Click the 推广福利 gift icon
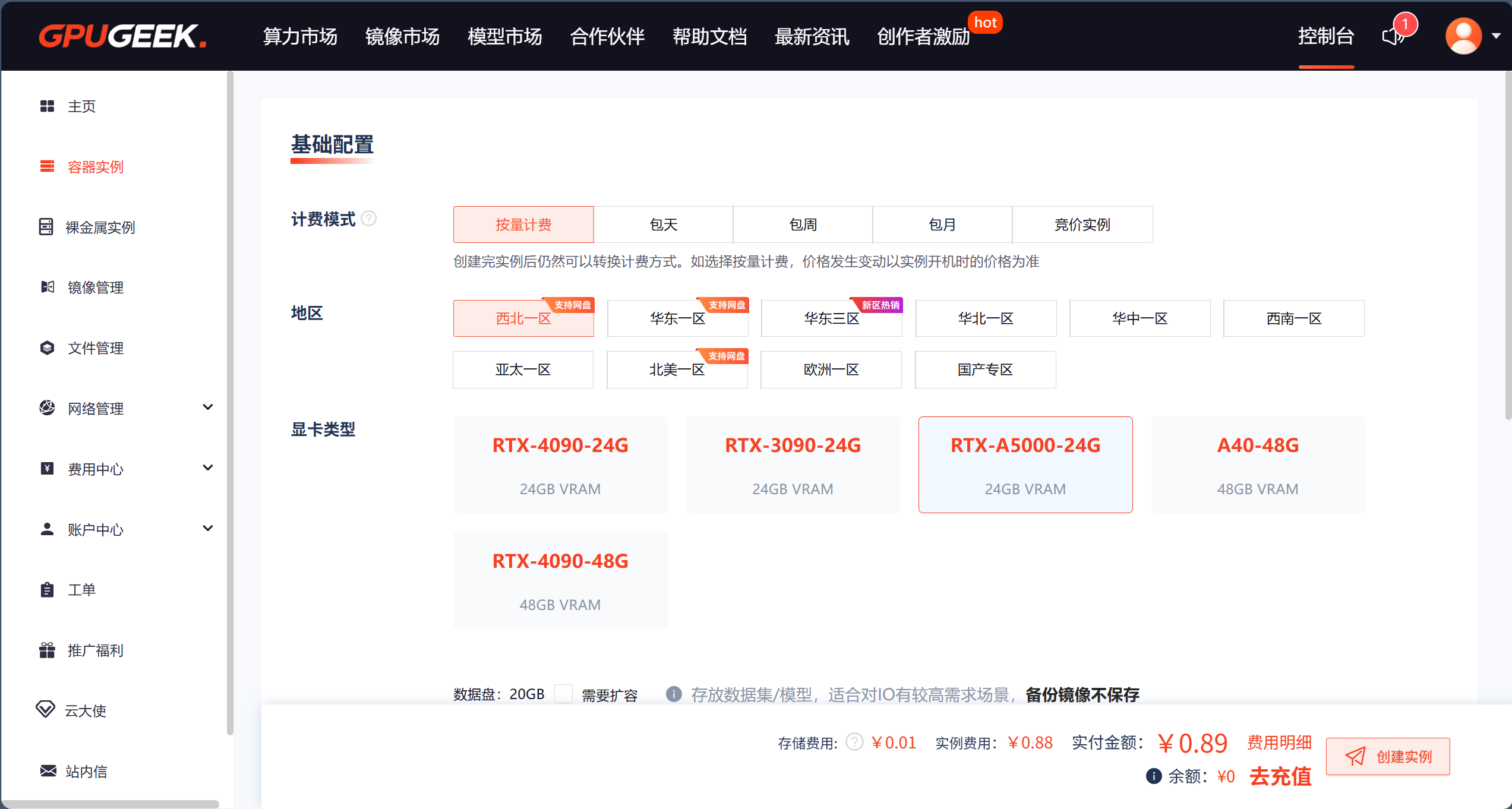The height and width of the screenshot is (809, 1512). 47,650
